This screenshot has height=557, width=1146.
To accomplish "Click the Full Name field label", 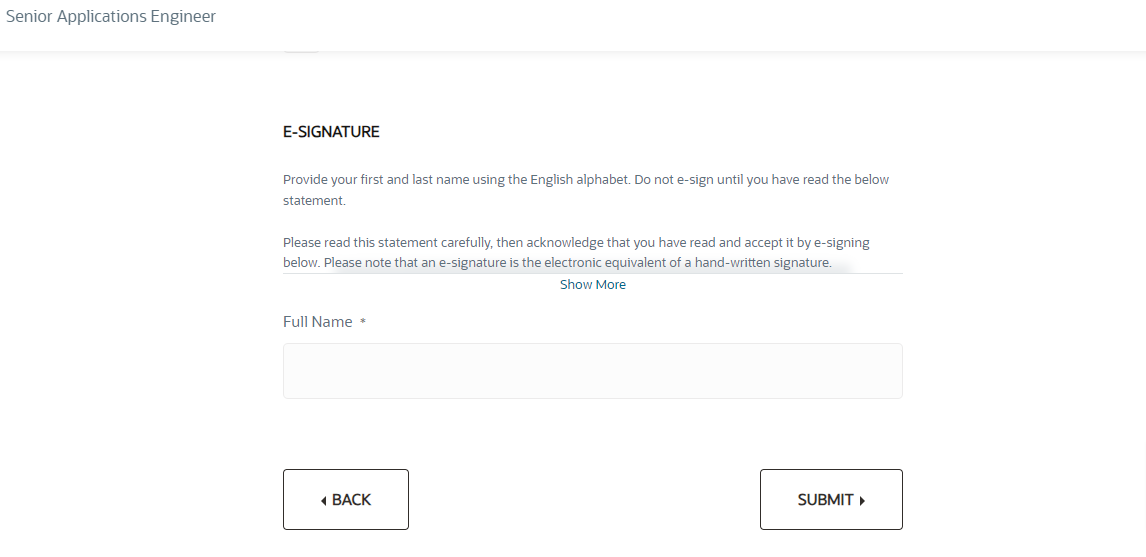I will pyautogui.click(x=317, y=322).
